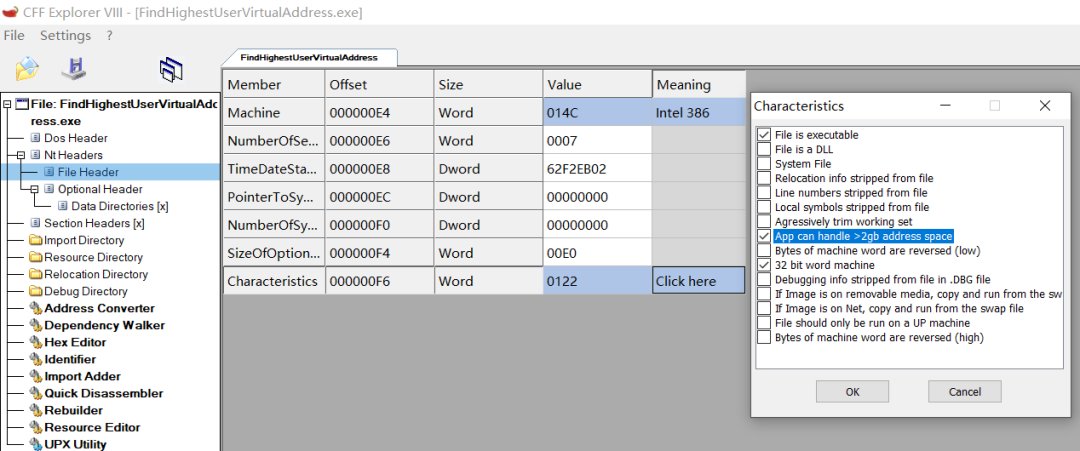
Task: Uncheck 32 bit word machine
Action: [x=764, y=265]
